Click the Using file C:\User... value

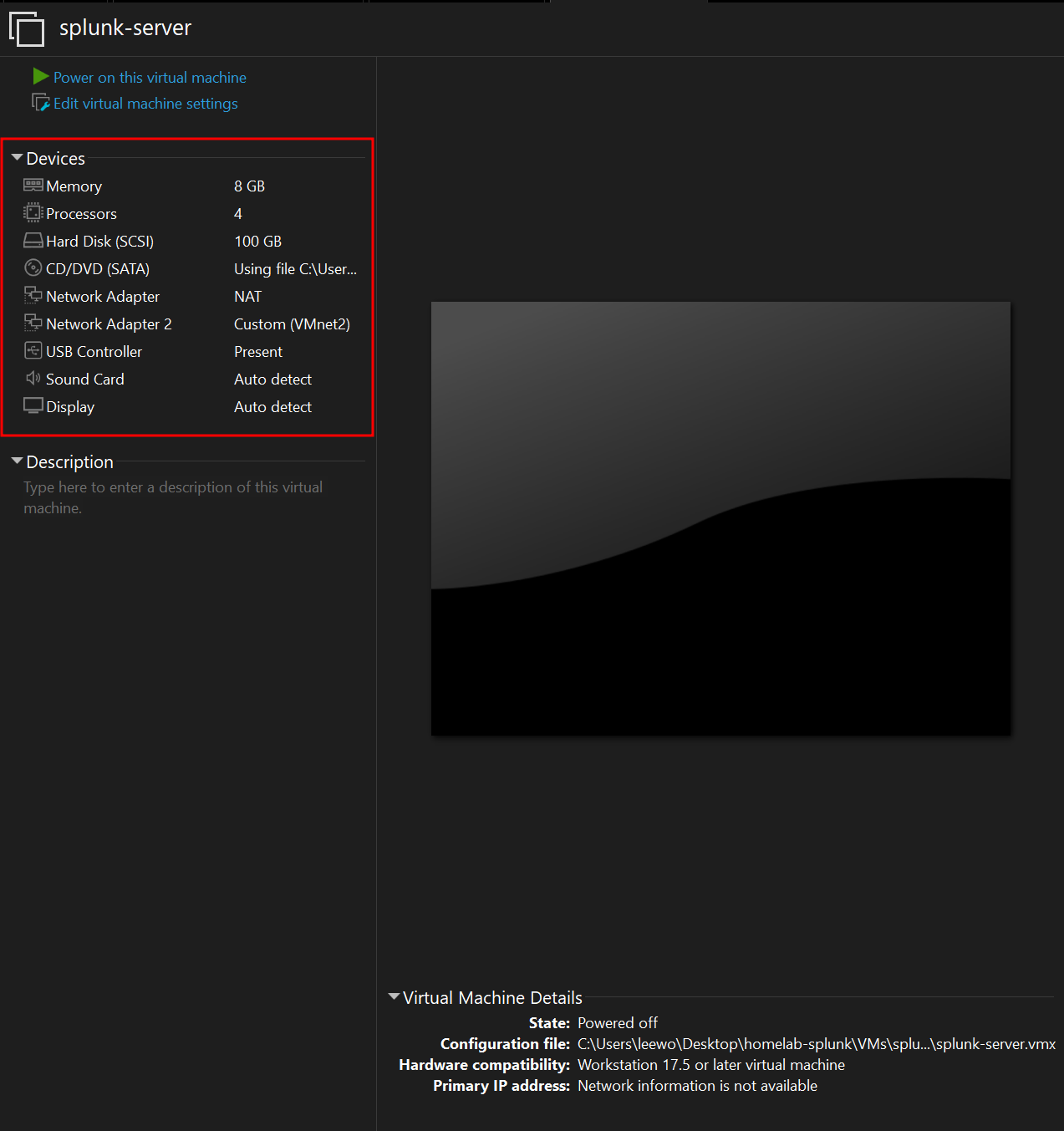[x=295, y=269]
